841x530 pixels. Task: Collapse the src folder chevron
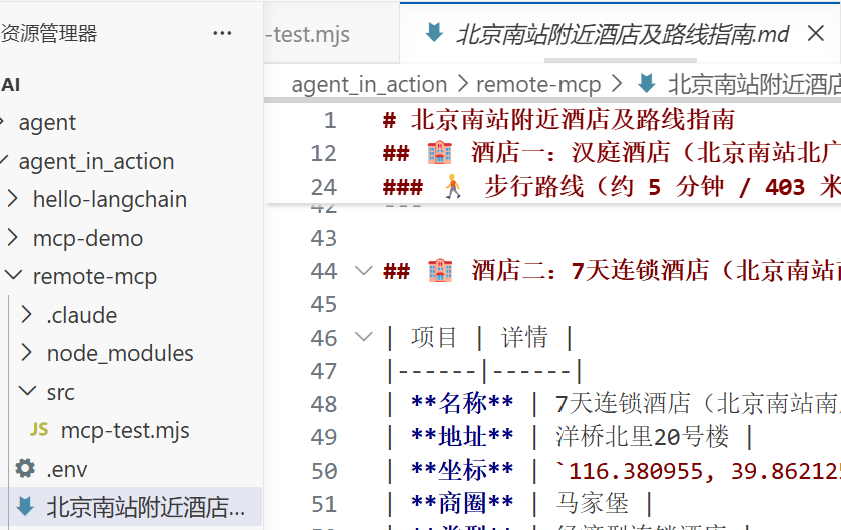(x=27, y=391)
